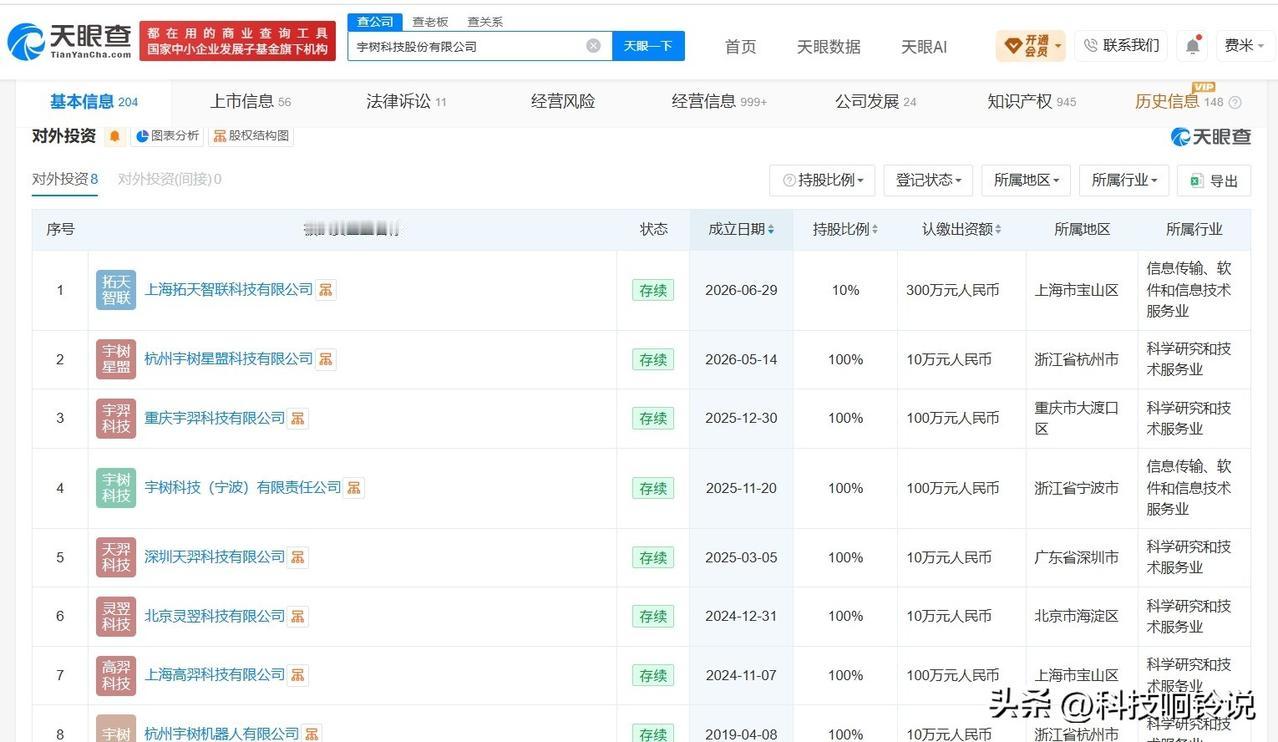Click the 天眼一下 search button
Viewport: 1278px width, 742px height.
click(x=648, y=46)
